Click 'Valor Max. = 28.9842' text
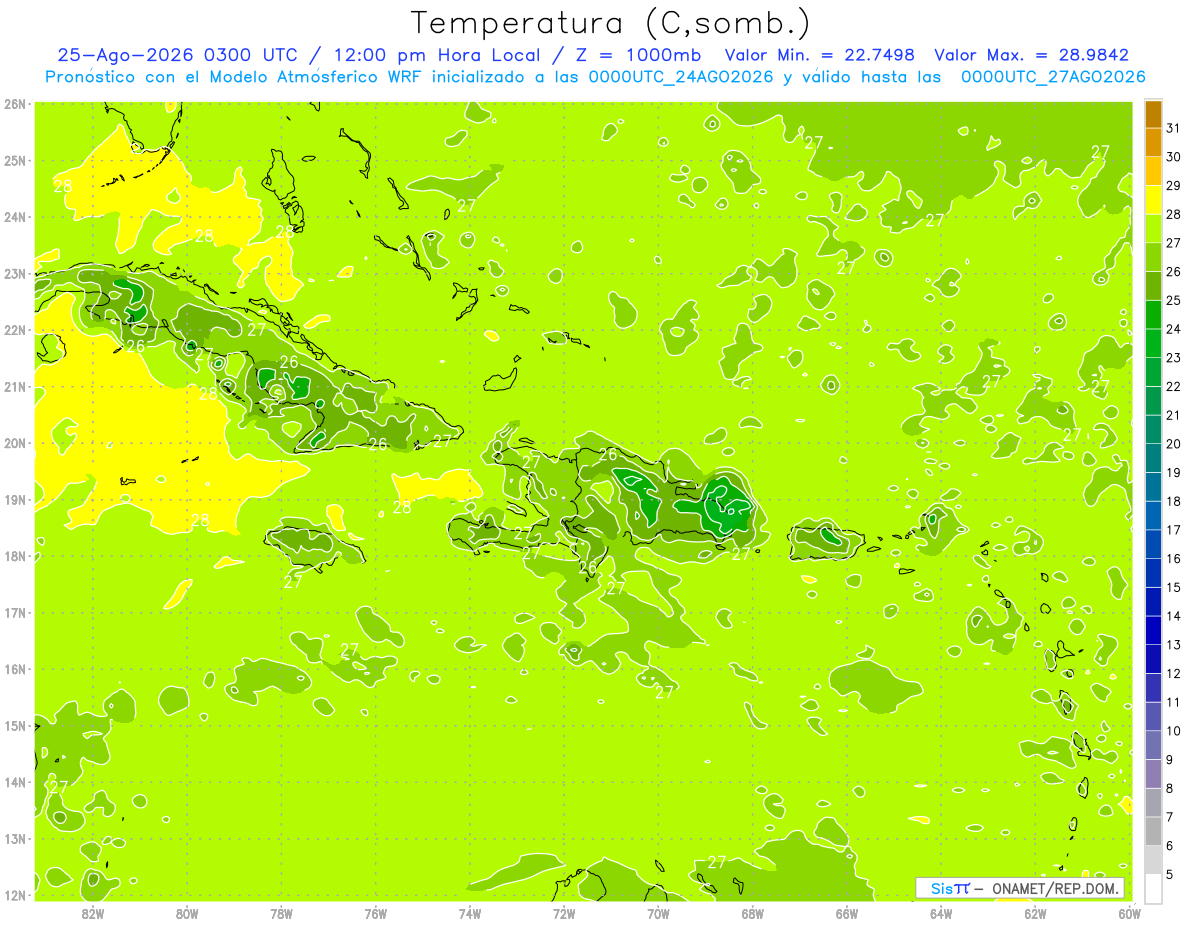This screenshot has height=927, width=1200. [1031, 56]
